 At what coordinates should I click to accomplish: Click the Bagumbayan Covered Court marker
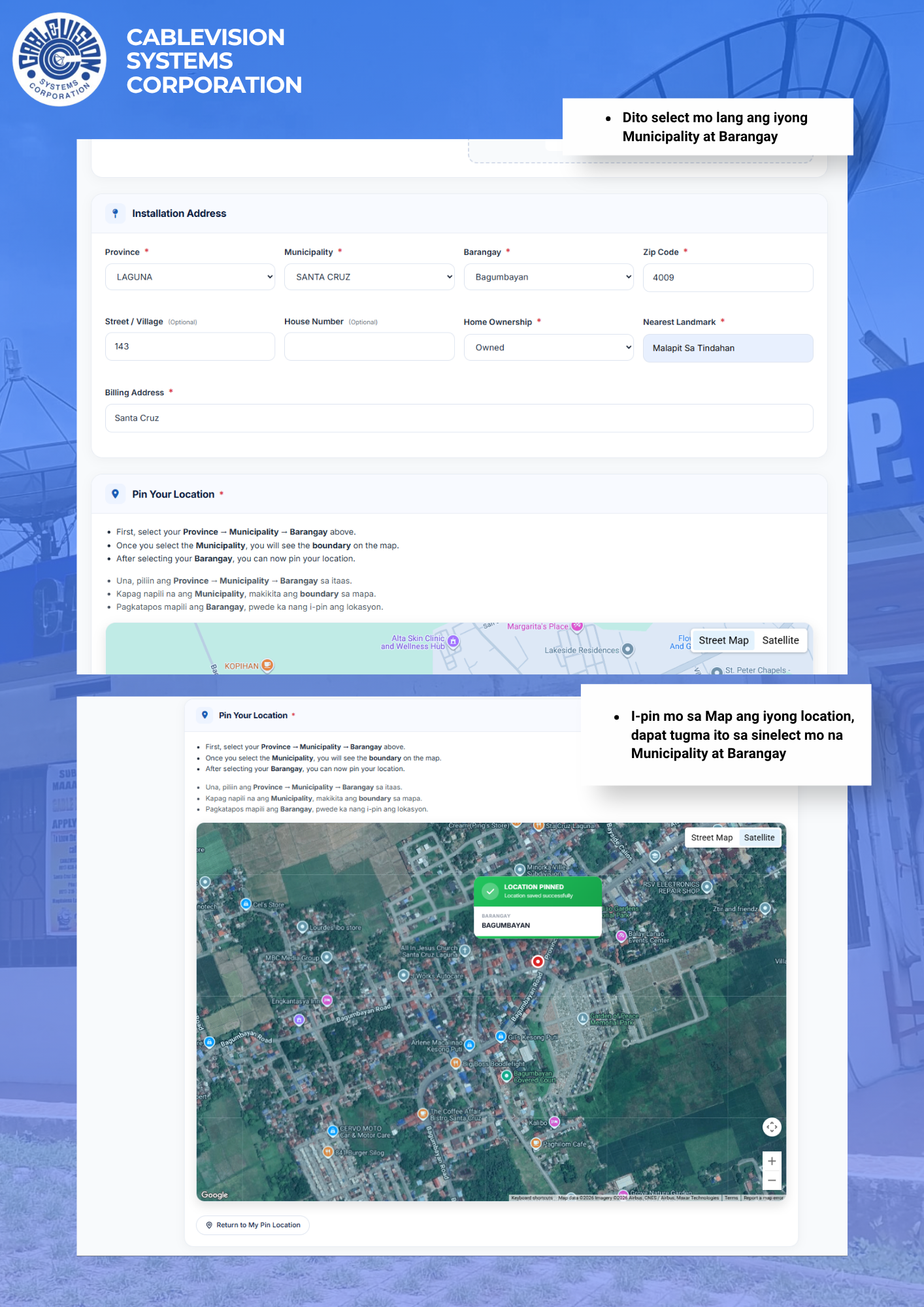pyautogui.click(x=506, y=1076)
